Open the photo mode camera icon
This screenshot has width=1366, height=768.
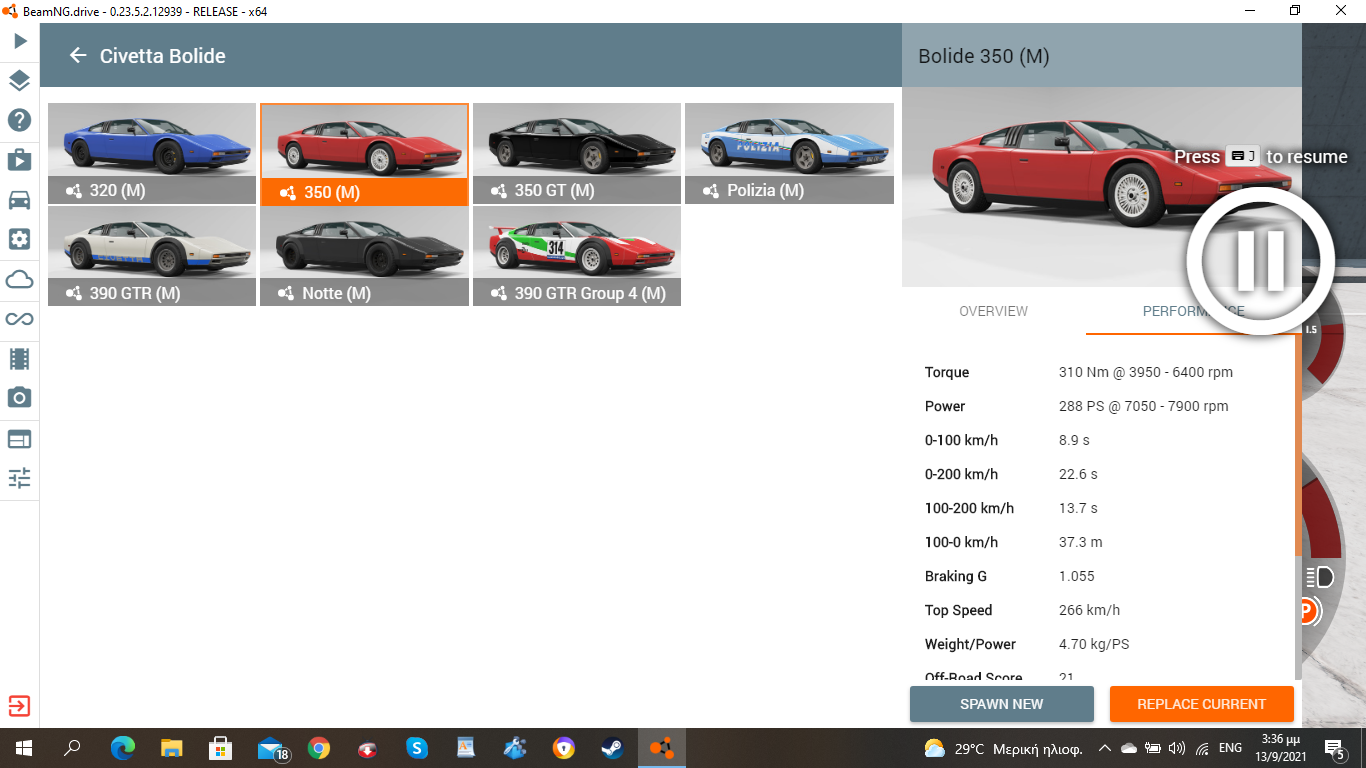(x=20, y=398)
